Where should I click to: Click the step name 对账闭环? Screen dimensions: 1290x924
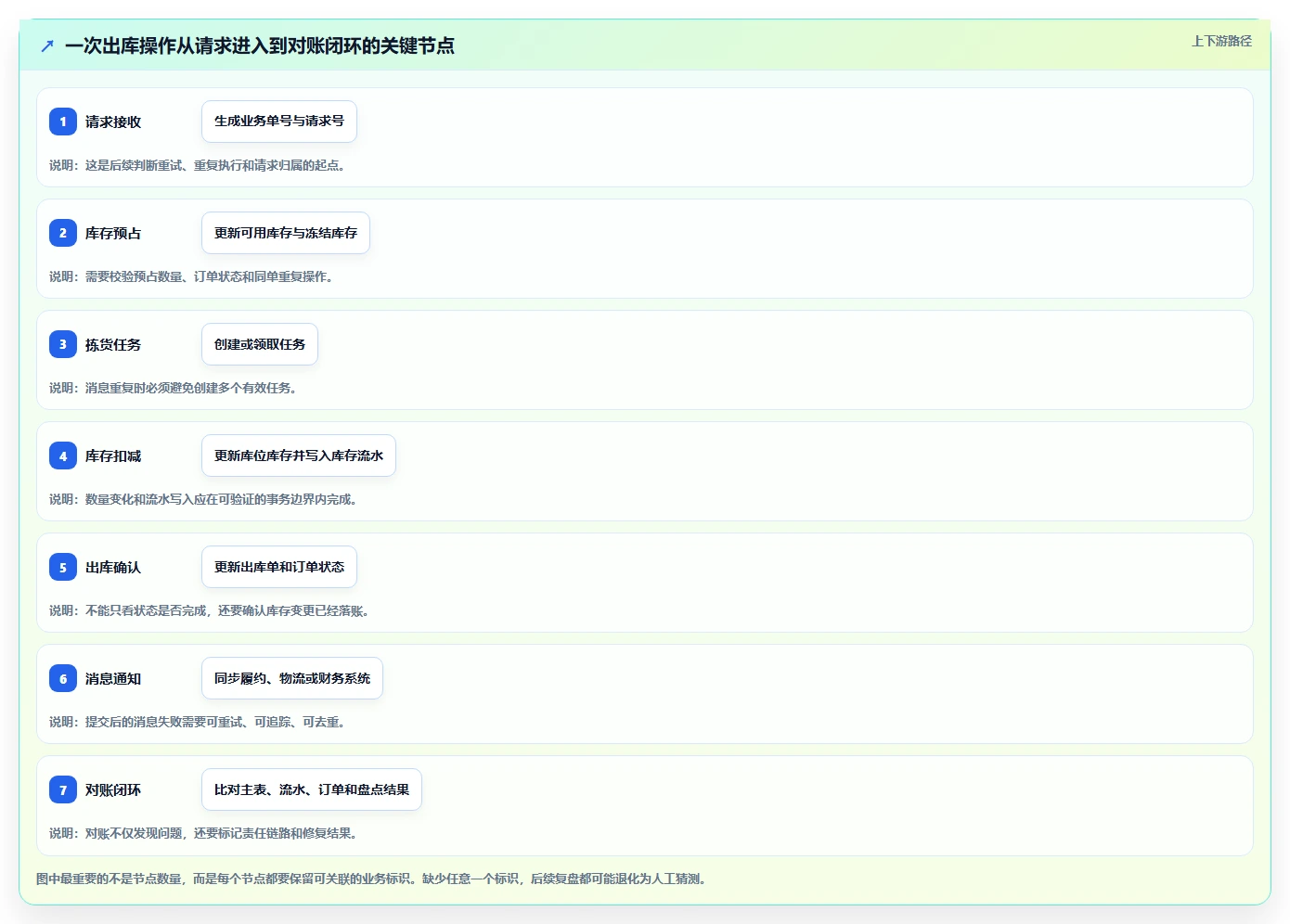click(113, 789)
